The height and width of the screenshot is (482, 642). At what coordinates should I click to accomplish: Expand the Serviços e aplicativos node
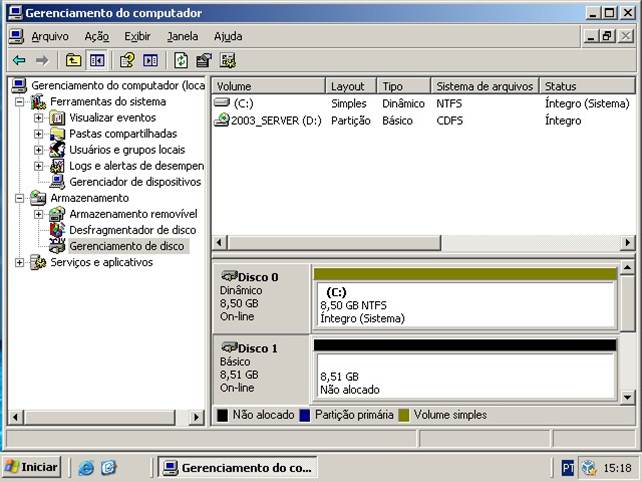(19, 262)
